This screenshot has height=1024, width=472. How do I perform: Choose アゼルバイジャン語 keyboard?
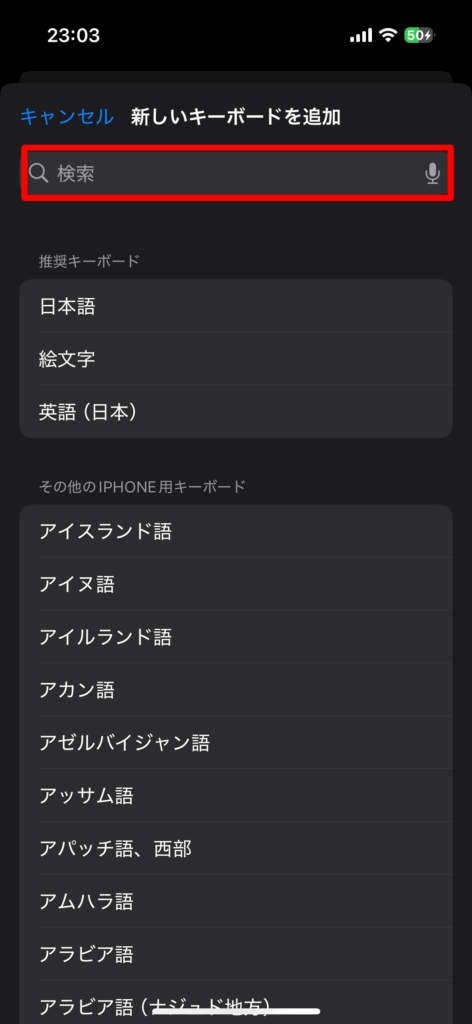pyautogui.click(x=236, y=743)
